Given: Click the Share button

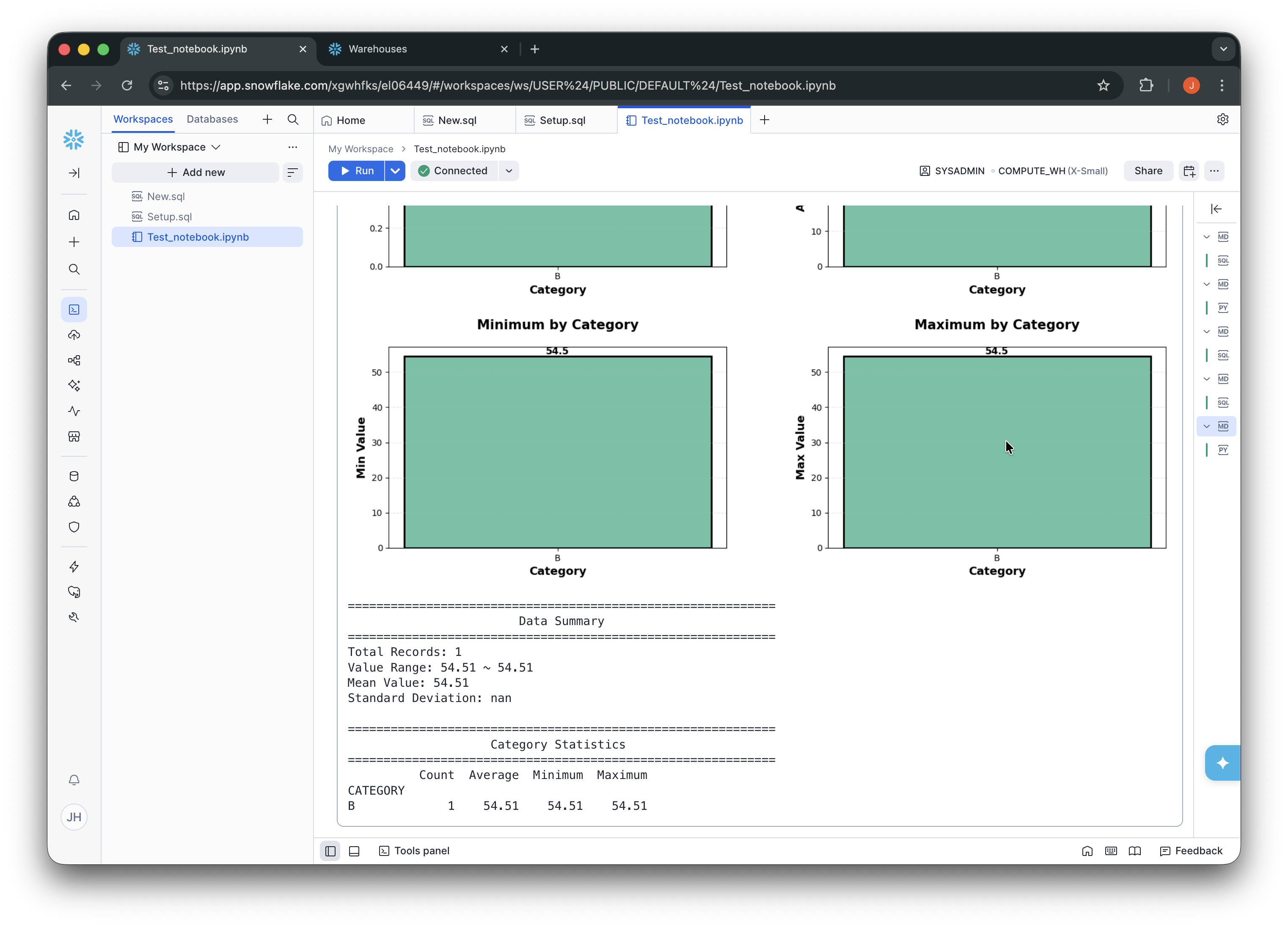Looking at the screenshot, I should coord(1148,171).
